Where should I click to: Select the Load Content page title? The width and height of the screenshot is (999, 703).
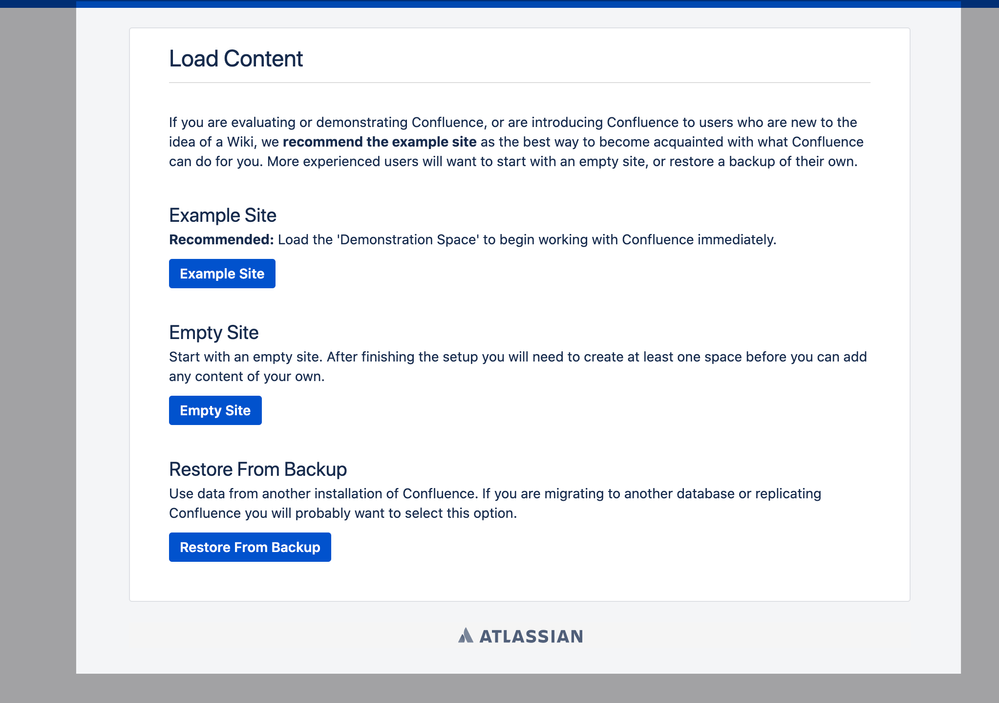[236, 59]
